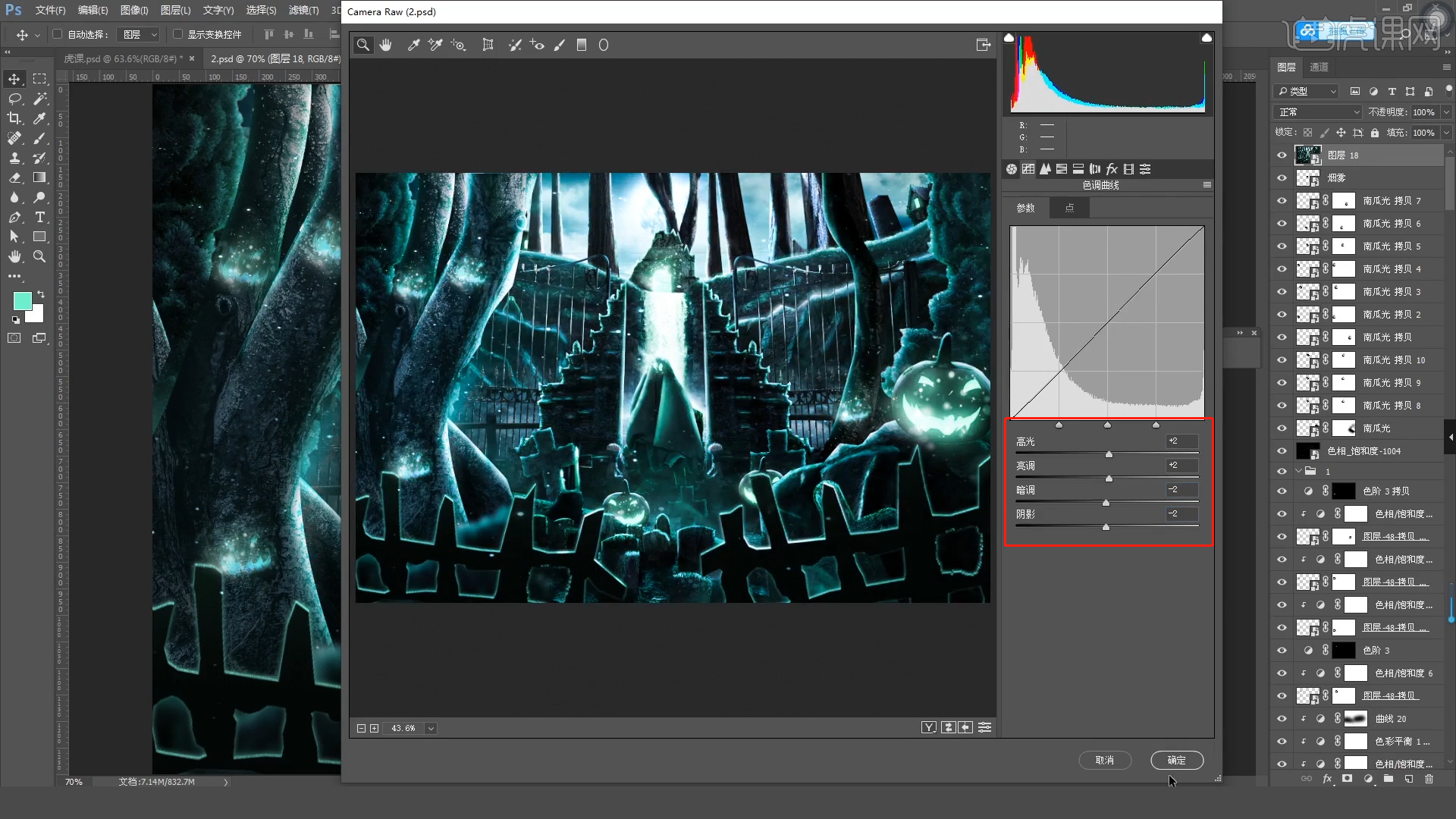This screenshot has height=819, width=1456.
Task: Open the blend mode dropdown showing 正常
Action: point(1319,112)
